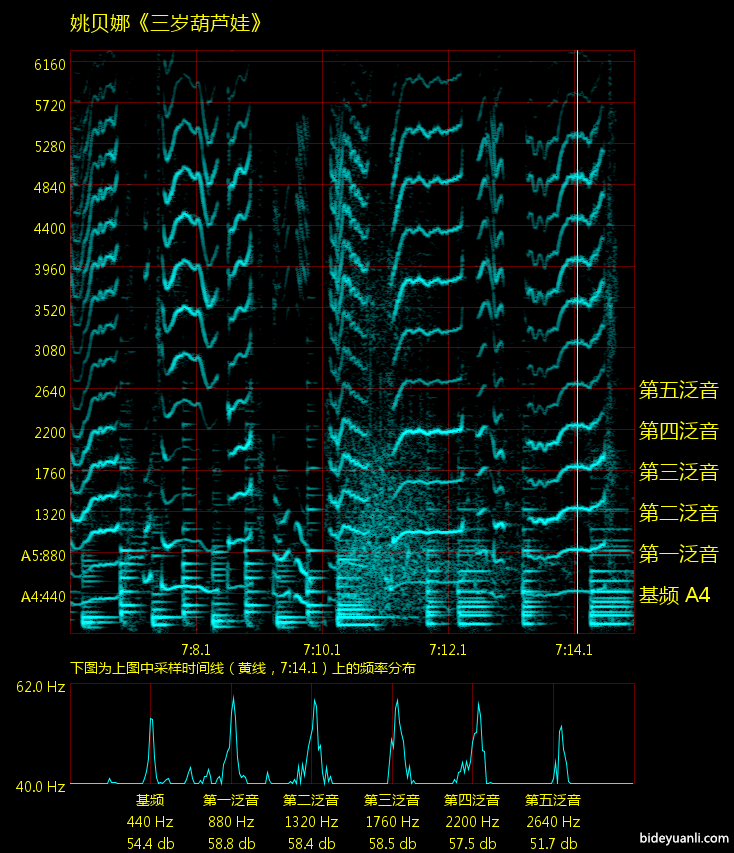Click the A5:880 frequency axis label
734x853 pixels.
[x=43, y=556]
